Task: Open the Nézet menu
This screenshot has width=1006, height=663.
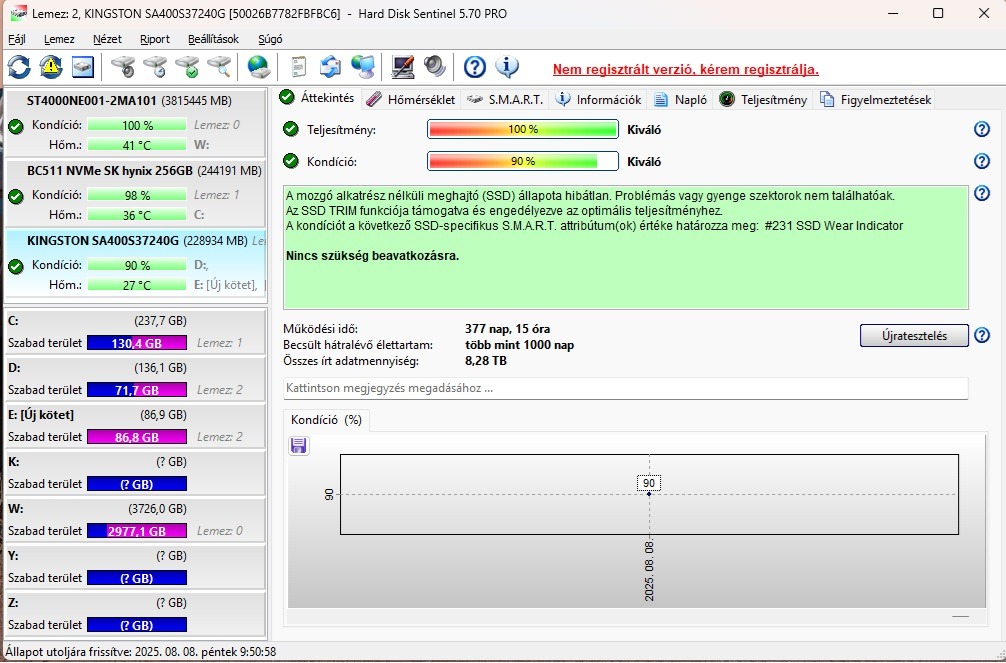Action: click(x=107, y=39)
